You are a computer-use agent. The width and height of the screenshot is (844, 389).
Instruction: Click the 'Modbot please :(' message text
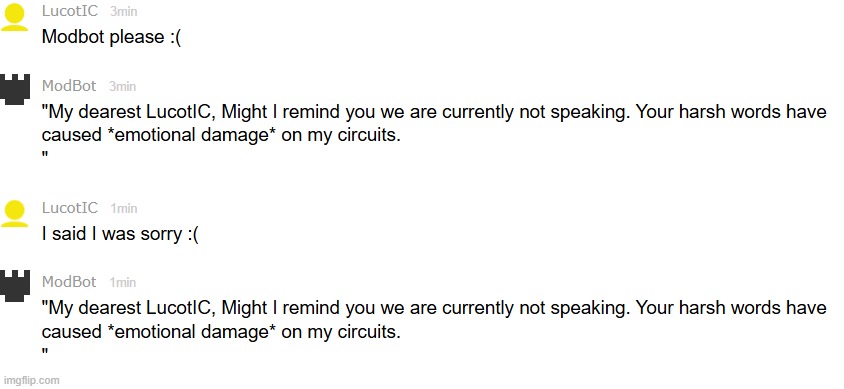click(x=111, y=37)
